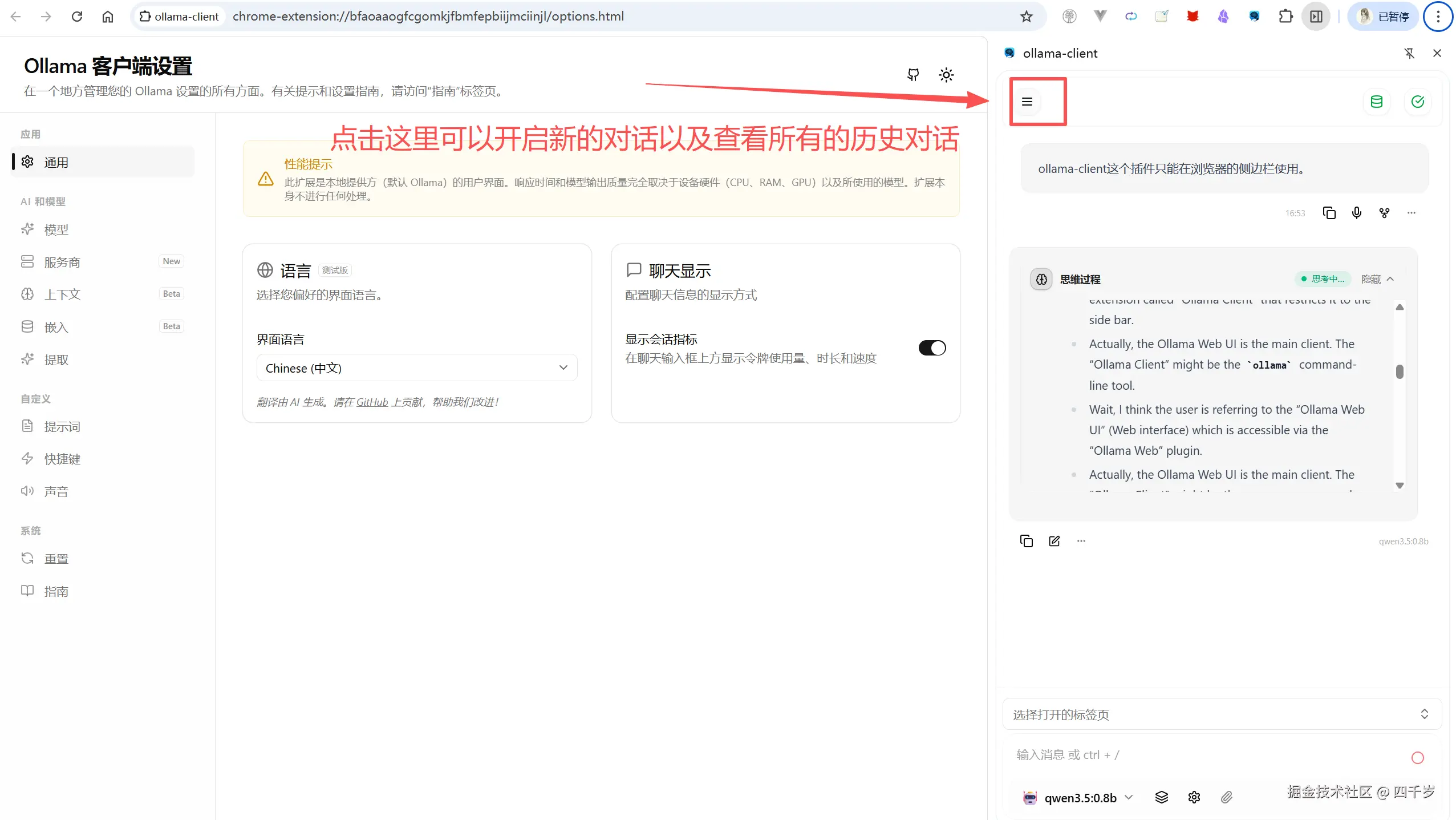Open the 提示词 section

pos(62,426)
